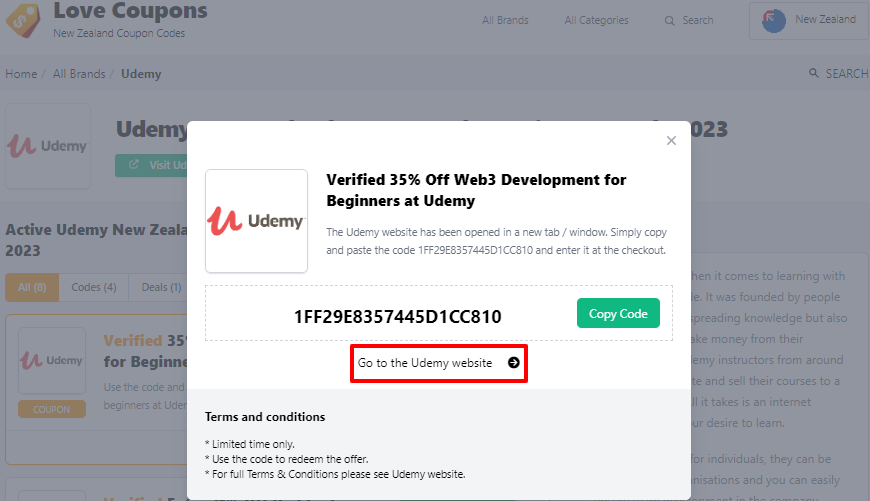The width and height of the screenshot is (870, 501).
Task: Close the coupon popup dialog
Action: pos(671,140)
